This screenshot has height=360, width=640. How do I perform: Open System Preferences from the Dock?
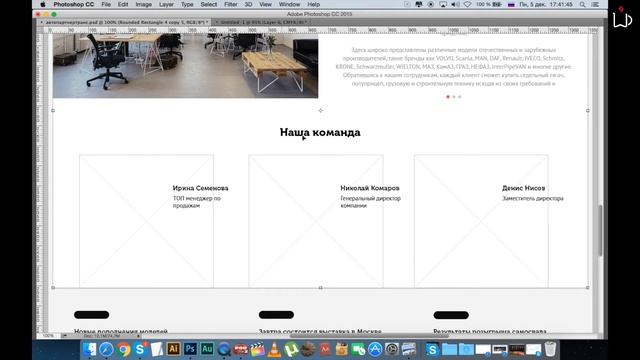point(391,349)
